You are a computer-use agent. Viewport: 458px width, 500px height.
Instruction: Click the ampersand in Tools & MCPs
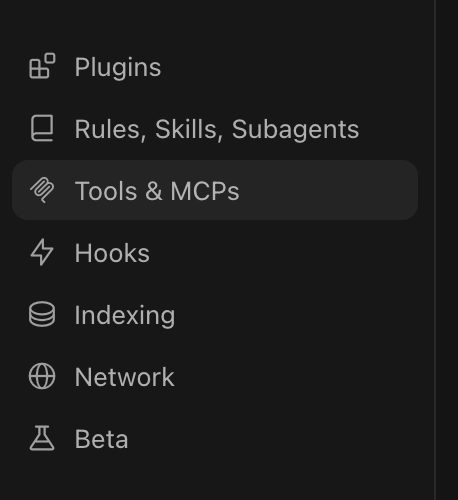point(154,191)
